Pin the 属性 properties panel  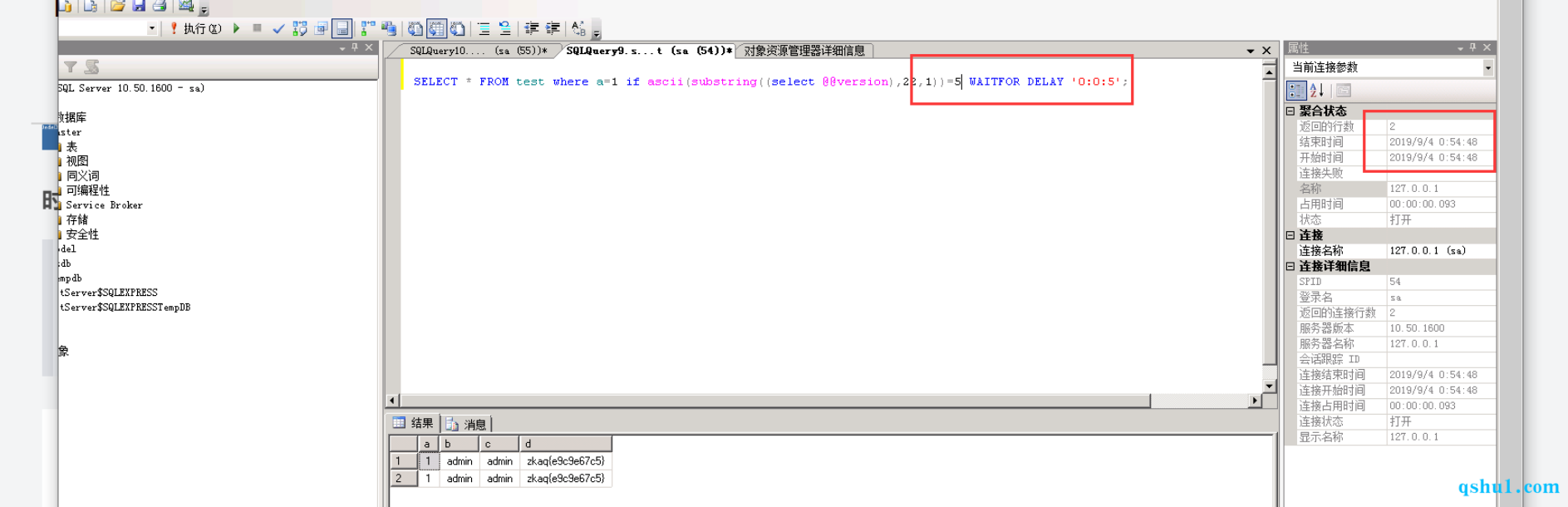point(1473,47)
